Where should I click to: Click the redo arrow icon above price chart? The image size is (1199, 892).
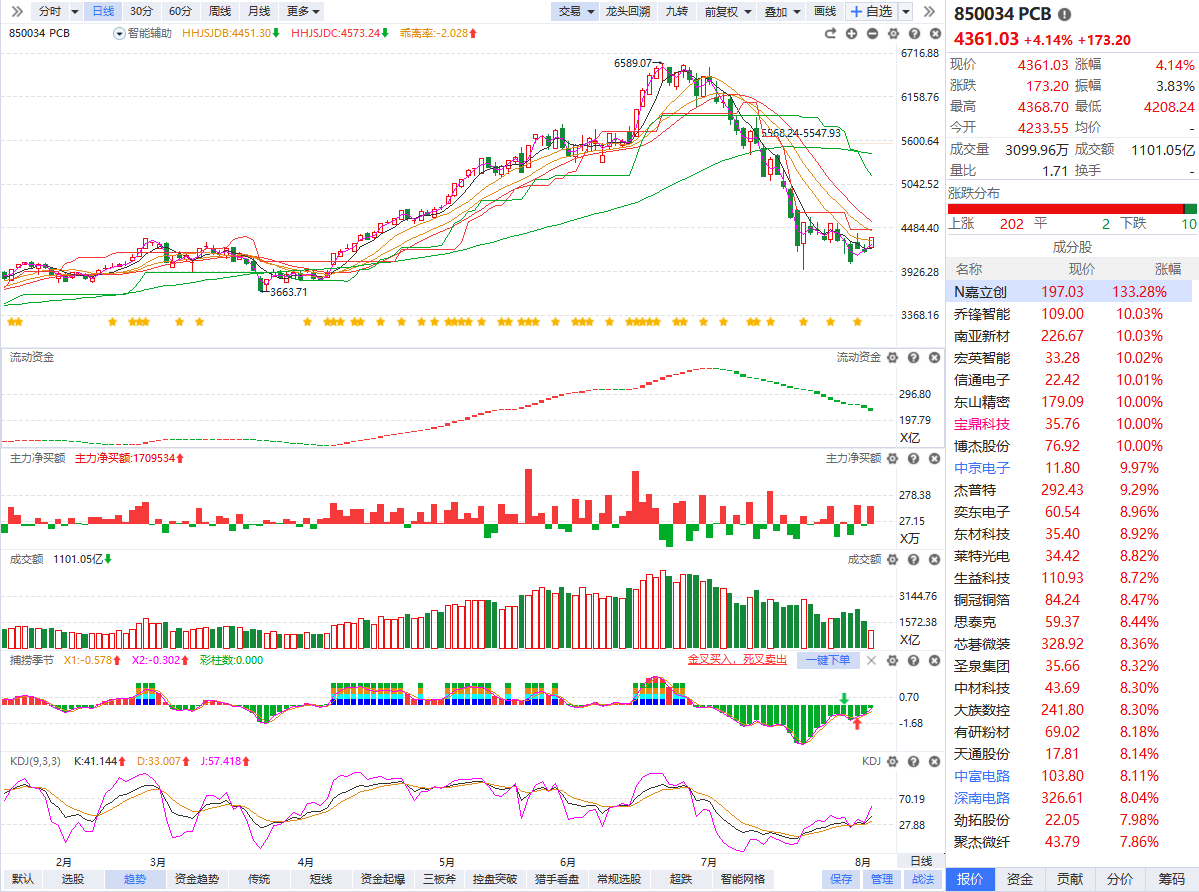tap(830, 34)
